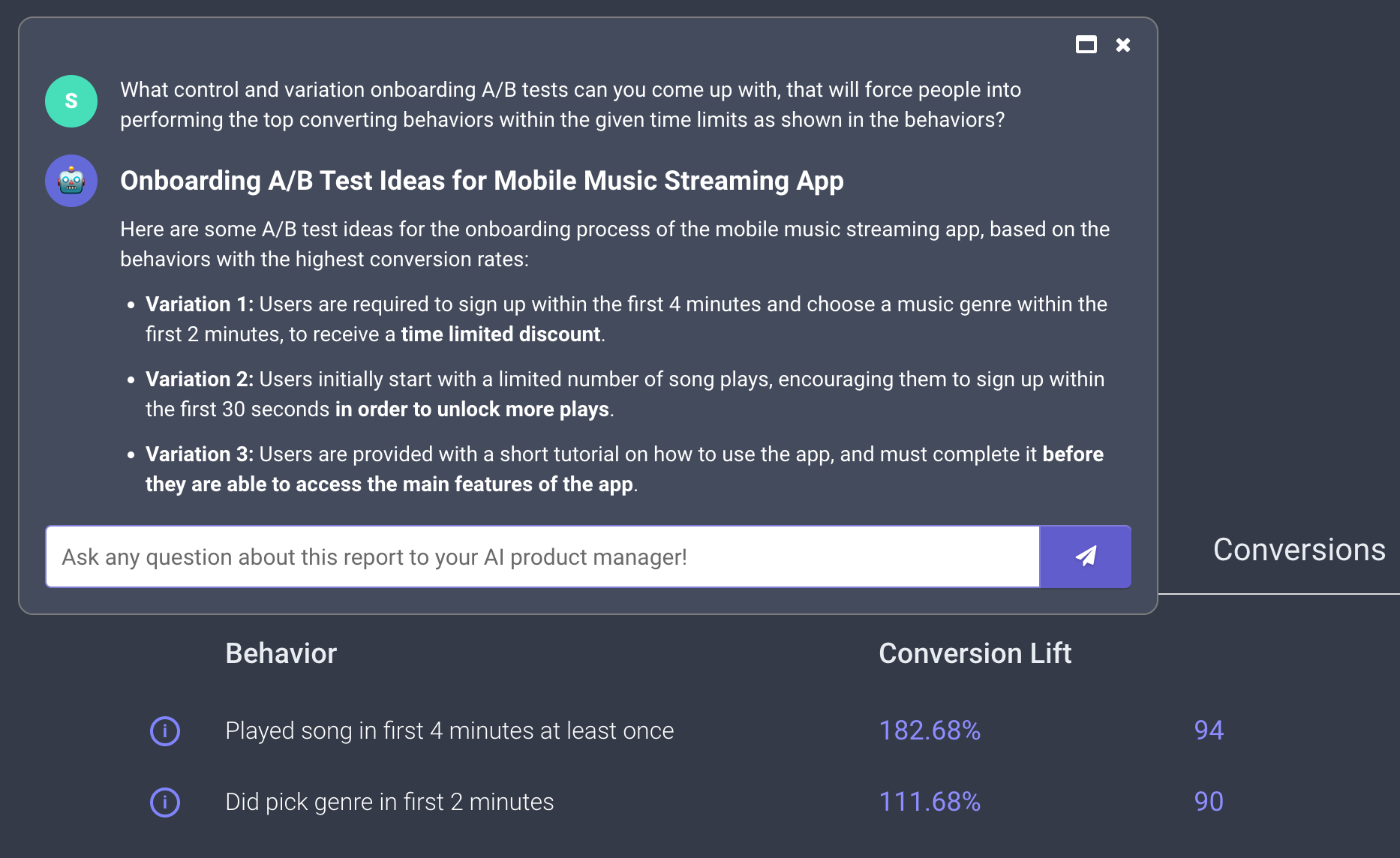Image resolution: width=1400 pixels, height=858 pixels.
Task: Click the 94 conversions count
Action: coord(1209,730)
